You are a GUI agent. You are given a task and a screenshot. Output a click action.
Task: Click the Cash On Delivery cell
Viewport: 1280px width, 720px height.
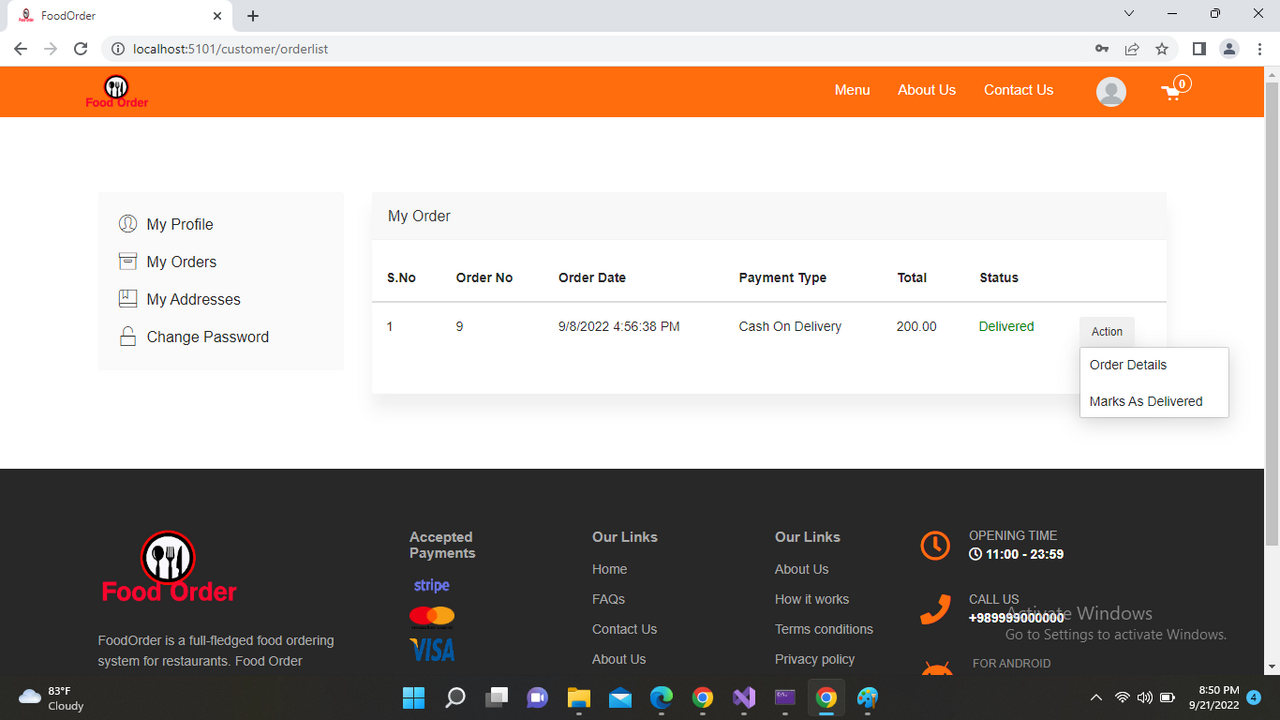790,327
